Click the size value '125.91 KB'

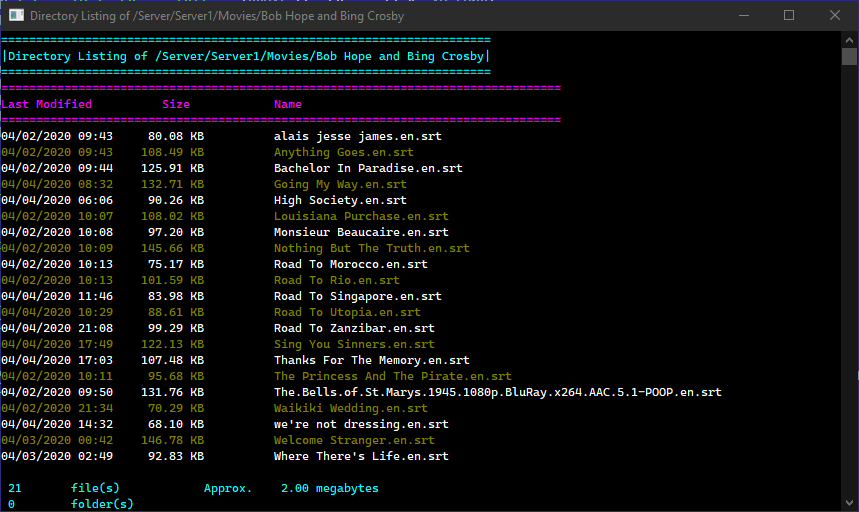pos(173,168)
